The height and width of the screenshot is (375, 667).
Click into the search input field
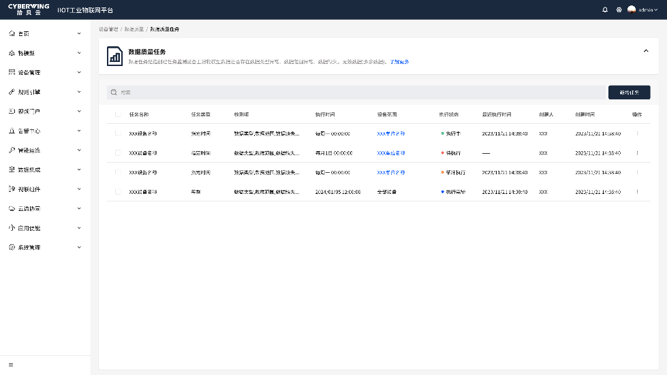pyautogui.click(x=356, y=92)
